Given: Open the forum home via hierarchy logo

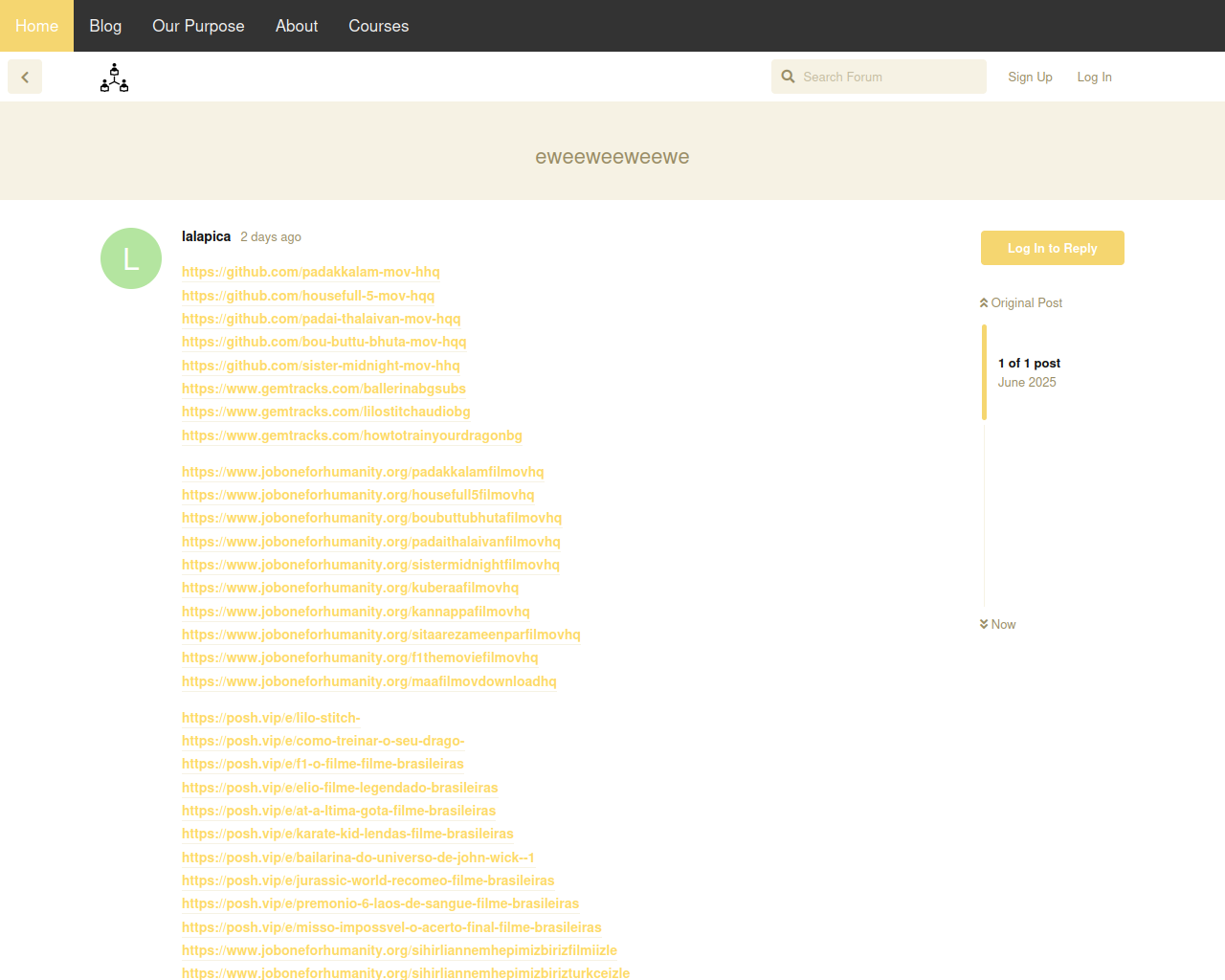Looking at the screenshot, I should point(114,78).
